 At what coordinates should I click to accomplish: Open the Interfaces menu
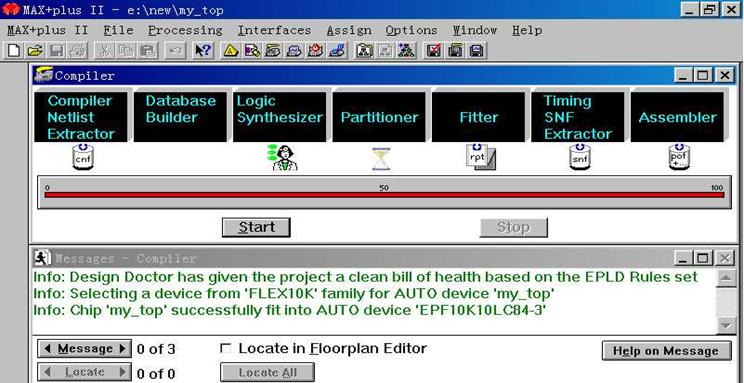click(274, 30)
